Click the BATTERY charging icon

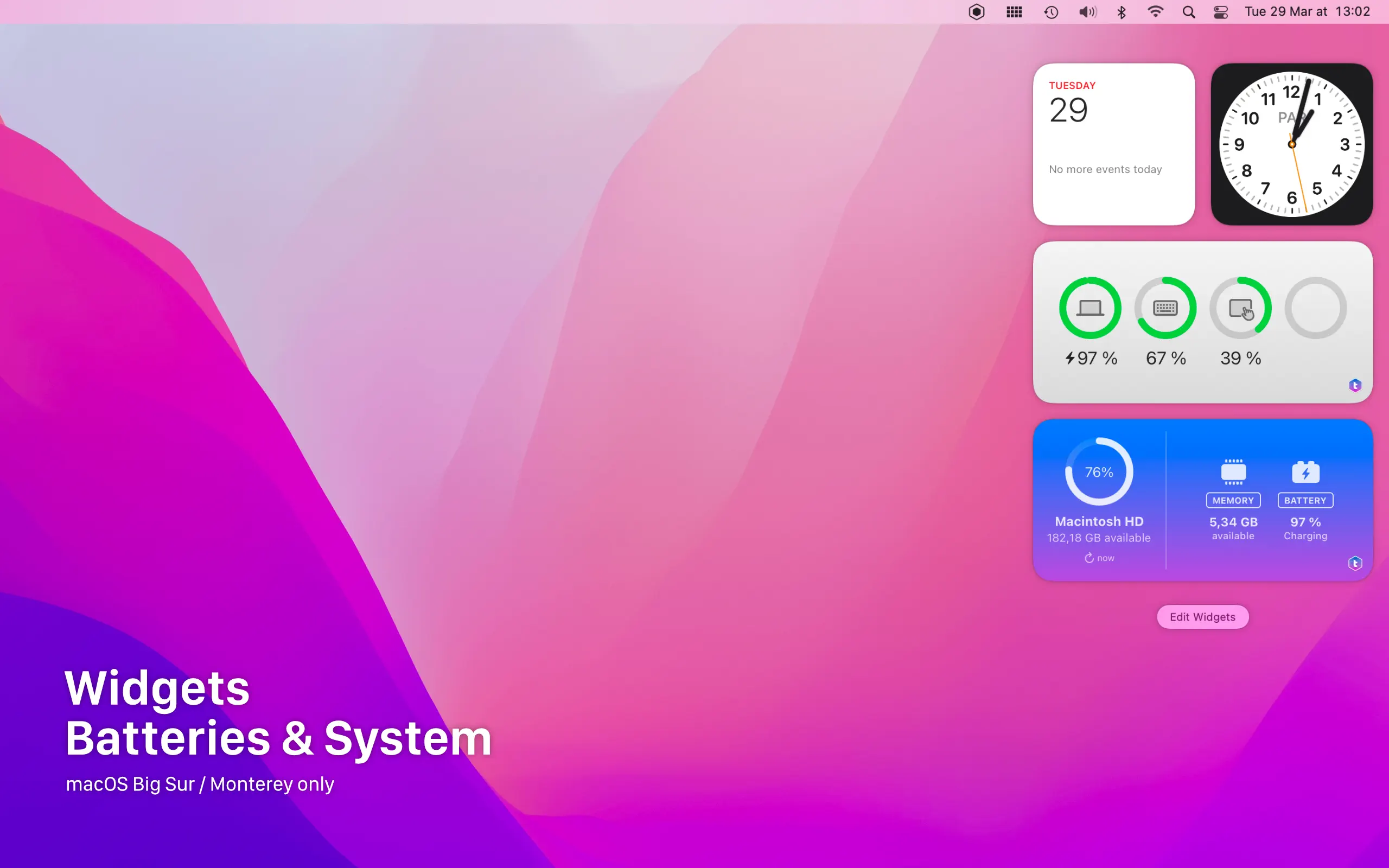pyautogui.click(x=1305, y=472)
